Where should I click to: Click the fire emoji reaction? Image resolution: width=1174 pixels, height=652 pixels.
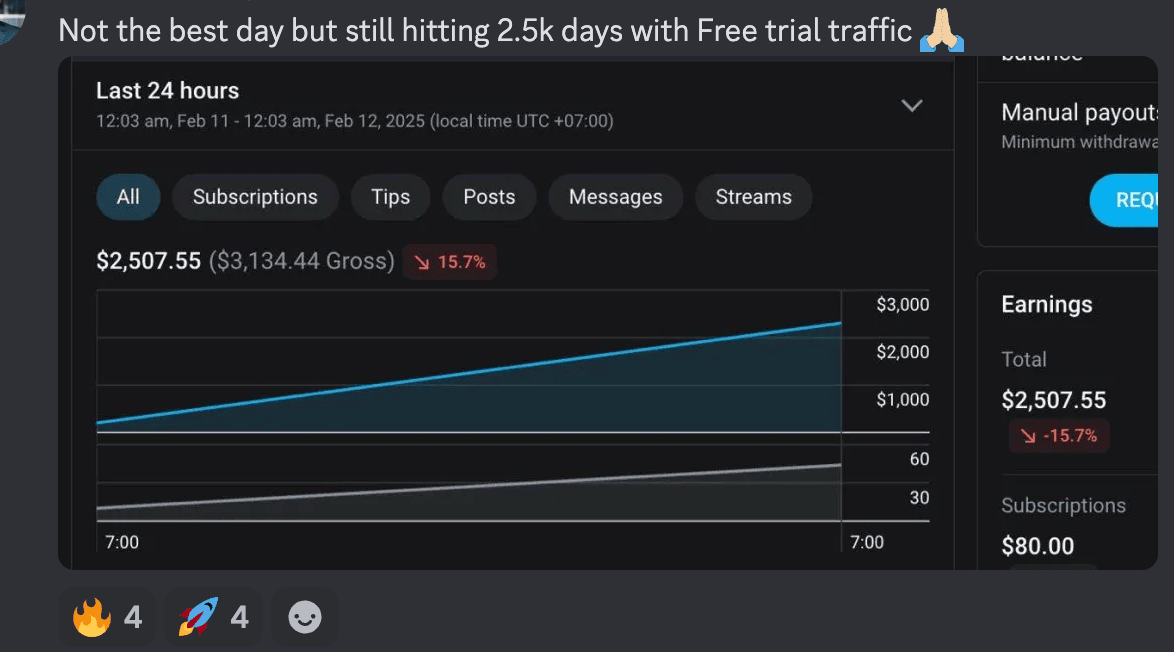tap(107, 618)
